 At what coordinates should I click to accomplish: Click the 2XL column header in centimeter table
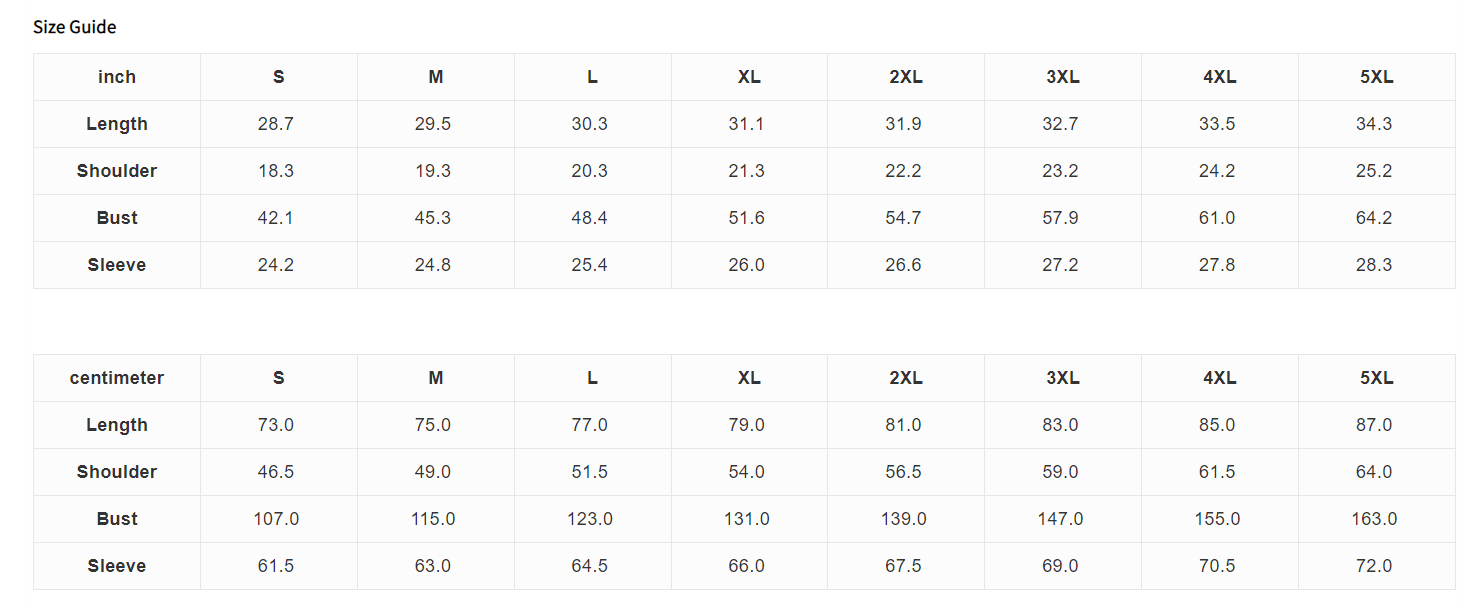tap(906, 378)
